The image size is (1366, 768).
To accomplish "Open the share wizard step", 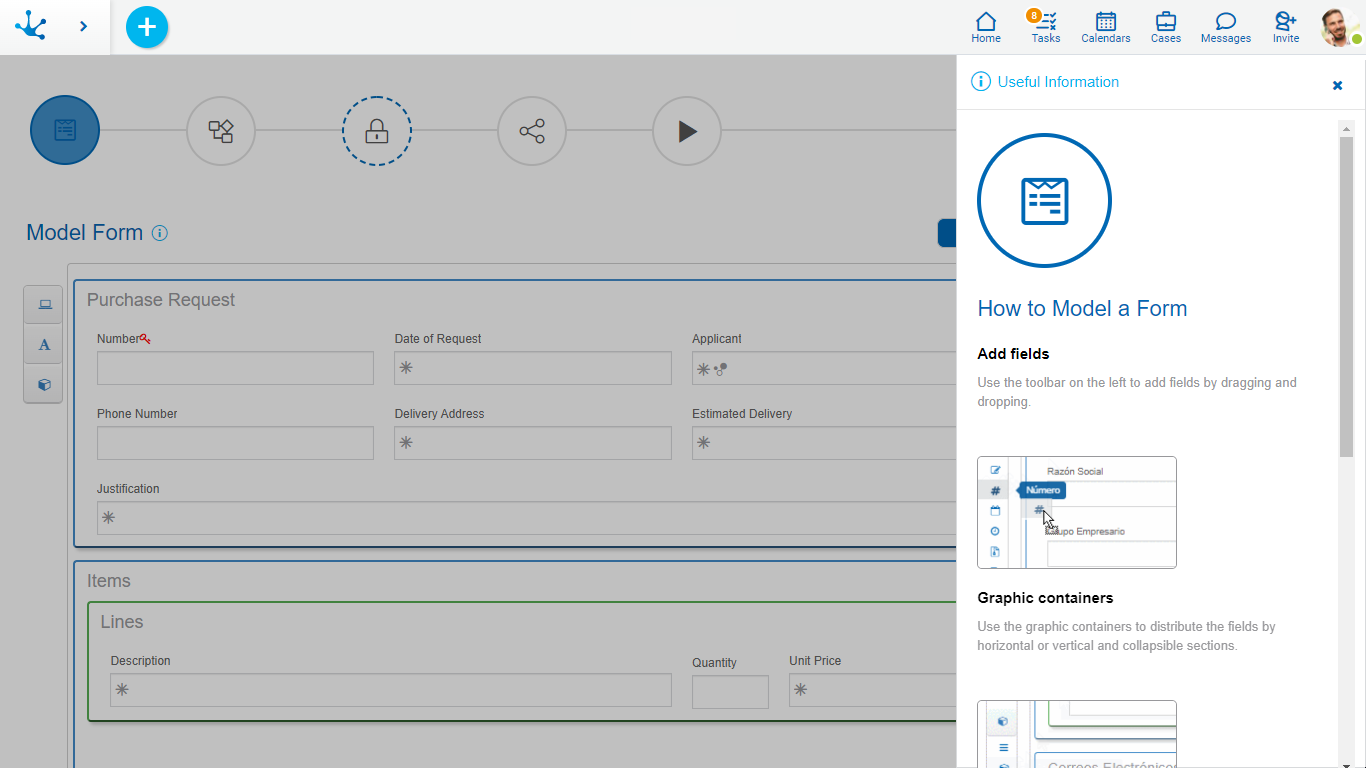I will (532, 131).
